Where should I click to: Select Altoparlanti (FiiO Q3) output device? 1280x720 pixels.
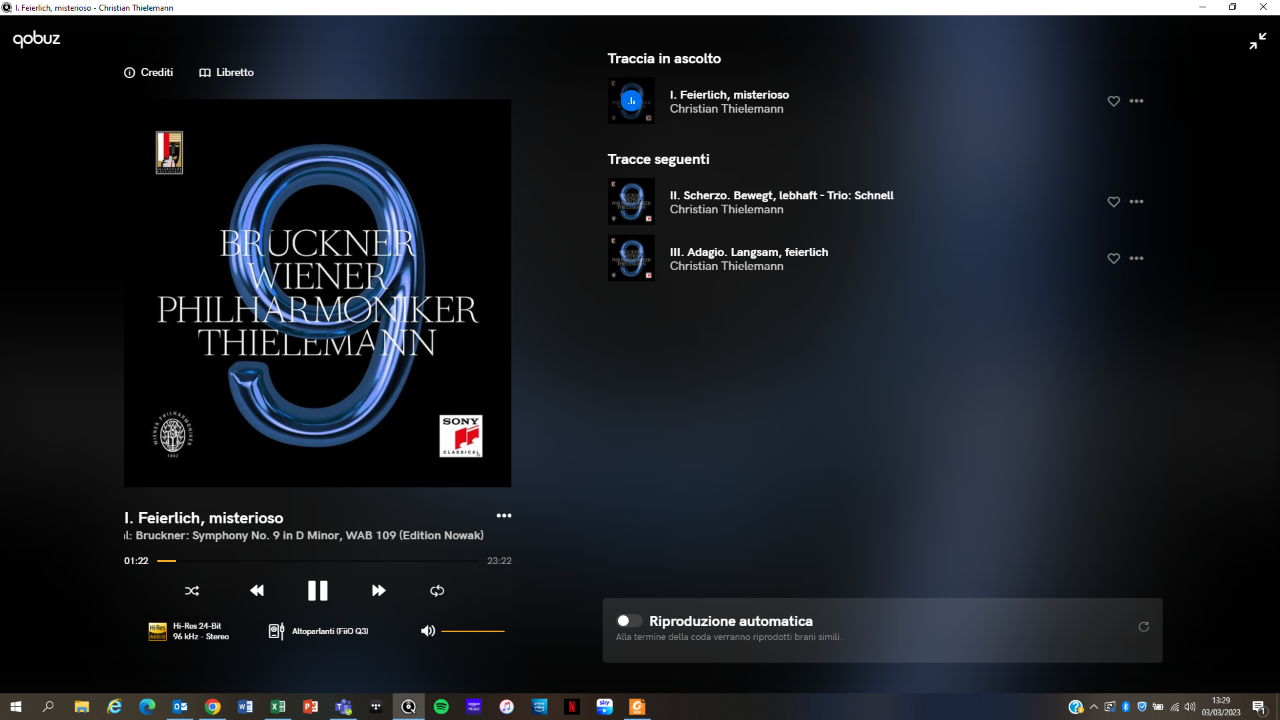click(319, 631)
